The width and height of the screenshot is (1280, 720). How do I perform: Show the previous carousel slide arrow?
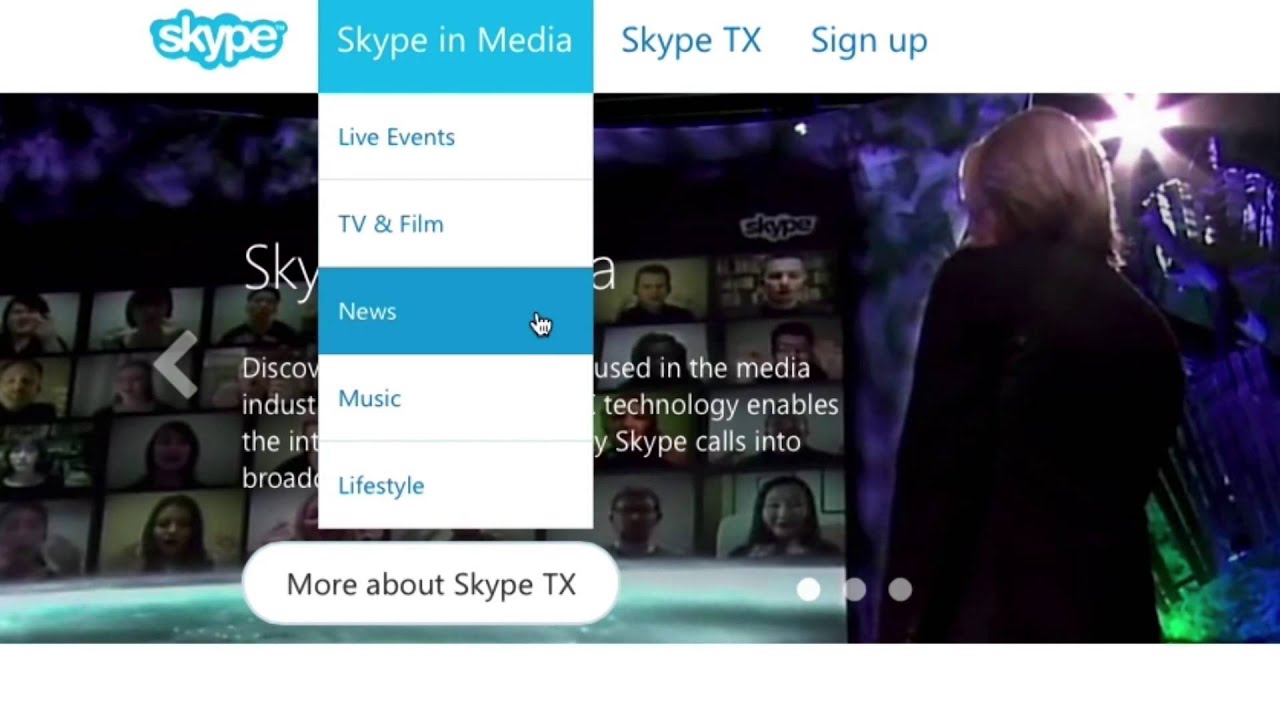pos(176,364)
